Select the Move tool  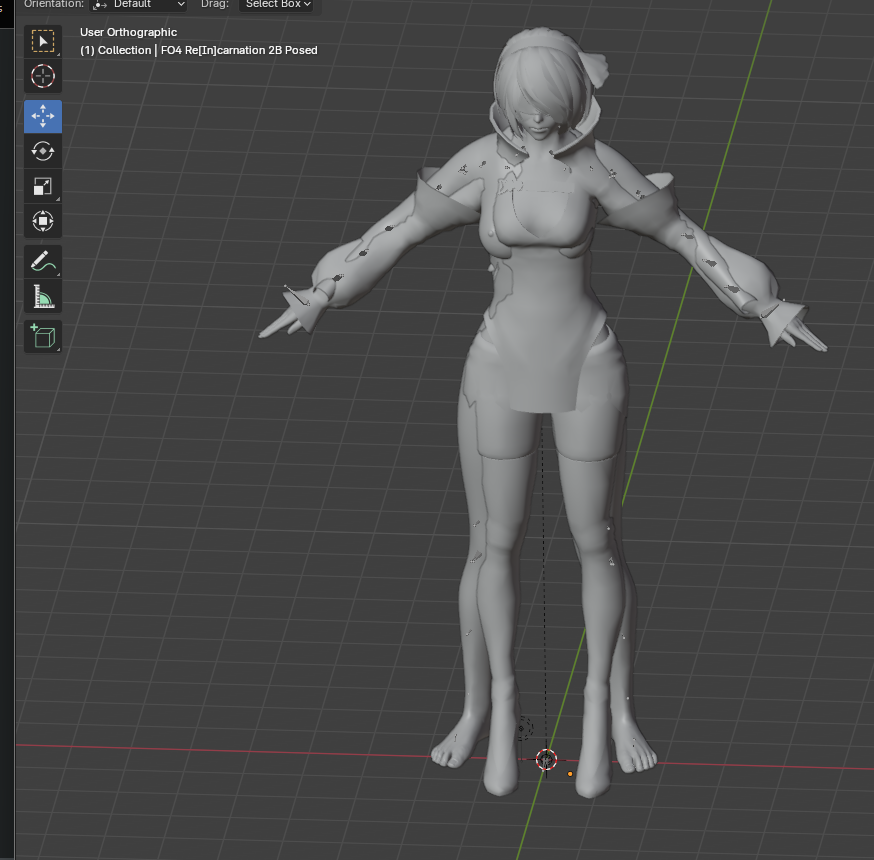click(x=43, y=116)
